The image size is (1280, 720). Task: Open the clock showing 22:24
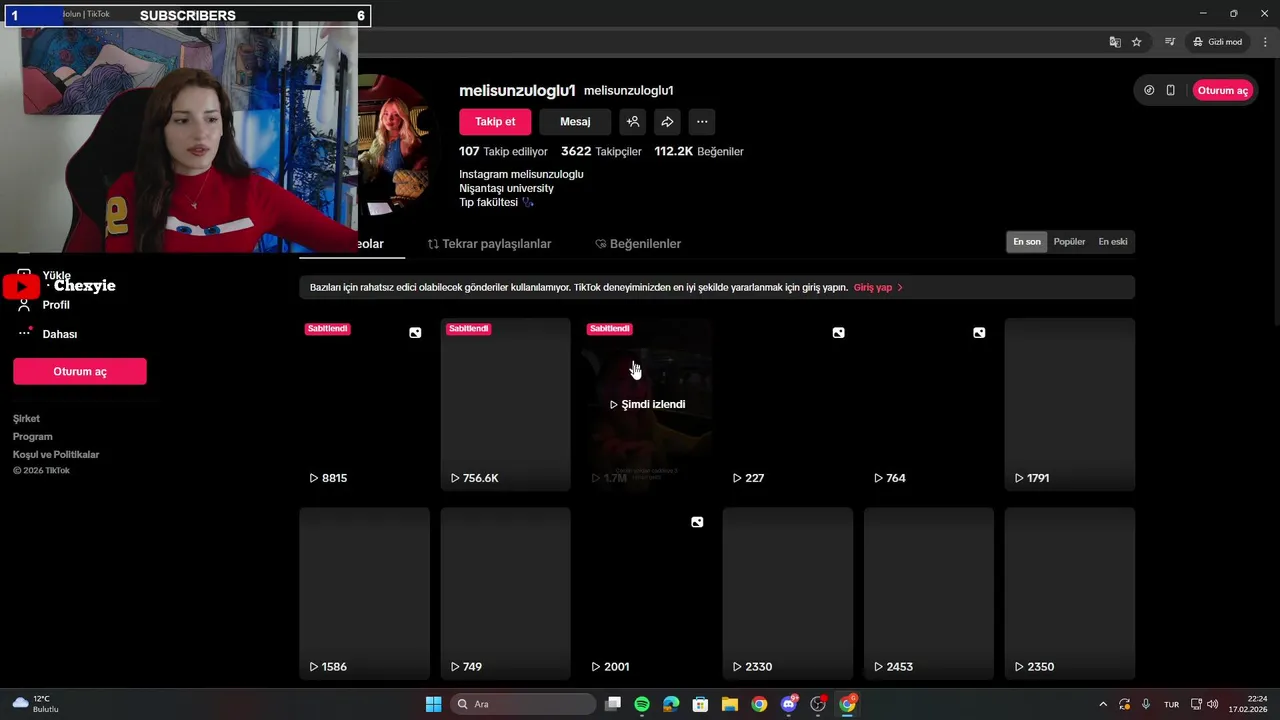click(1248, 704)
